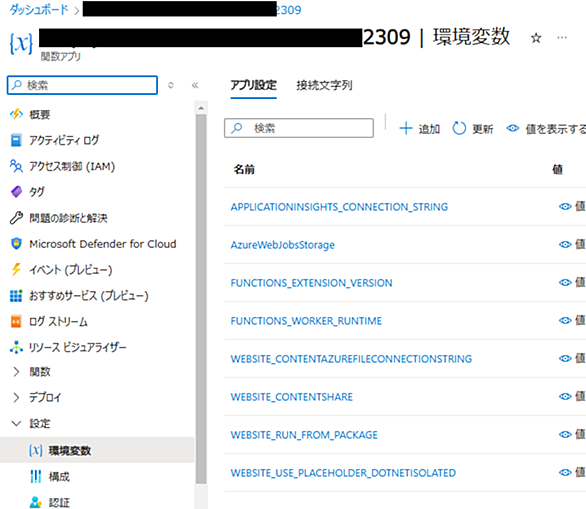Go to ダッシュボード breadcrumb
The height and width of the screenshot is (509, 586).
tap(39, 10)
